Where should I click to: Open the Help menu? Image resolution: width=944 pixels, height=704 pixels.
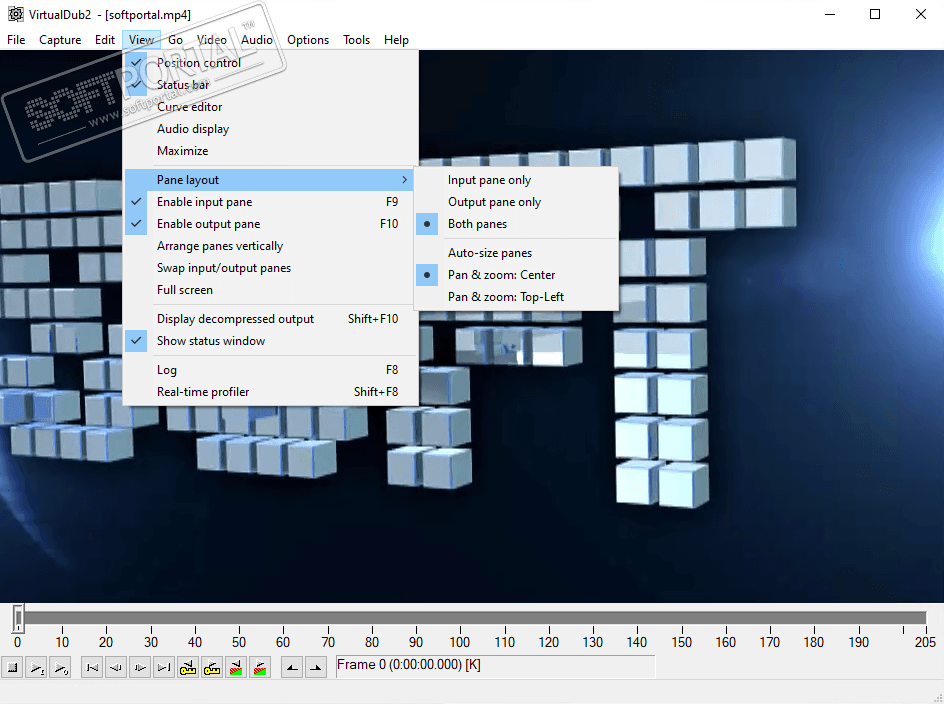coord(396,40)
